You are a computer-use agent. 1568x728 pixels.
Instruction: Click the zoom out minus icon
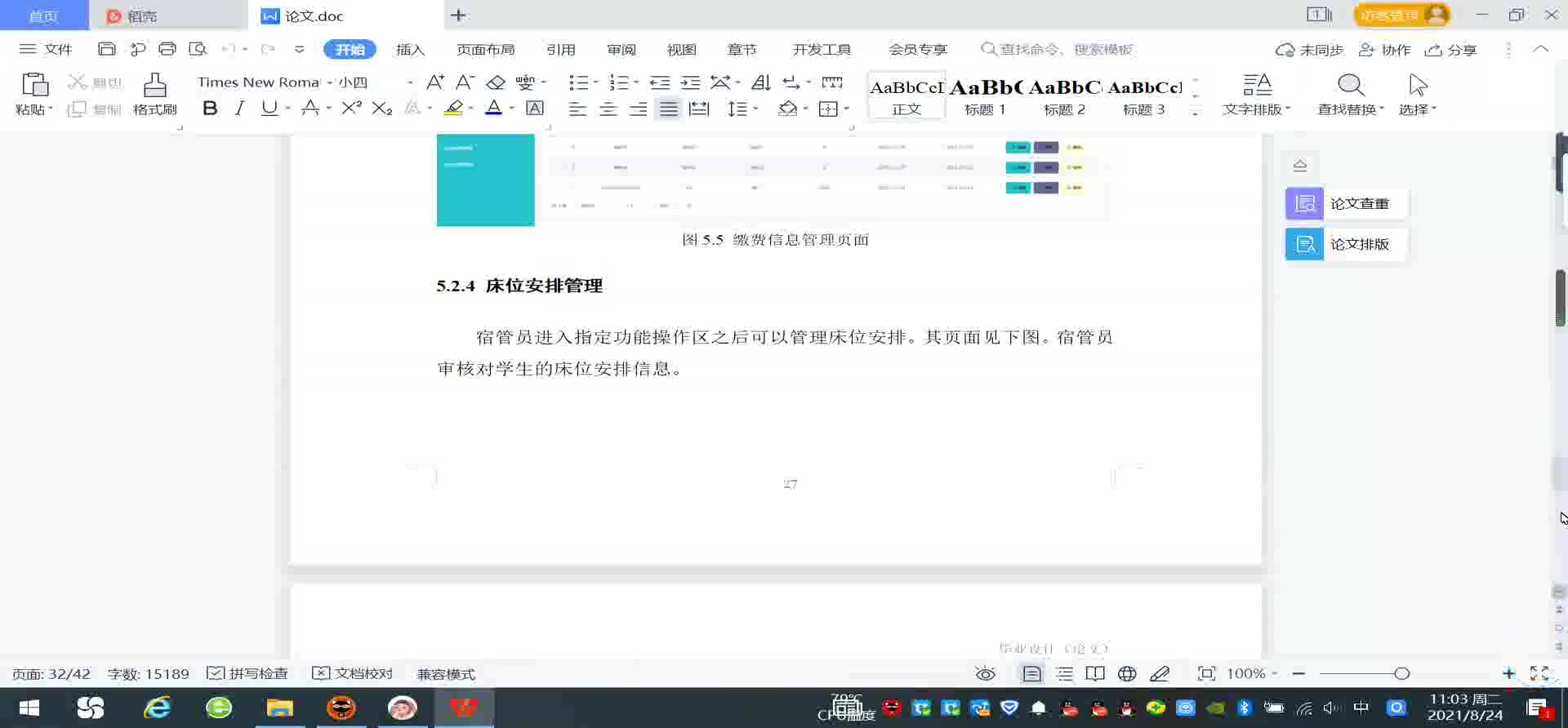click(x=1298, y=674)
